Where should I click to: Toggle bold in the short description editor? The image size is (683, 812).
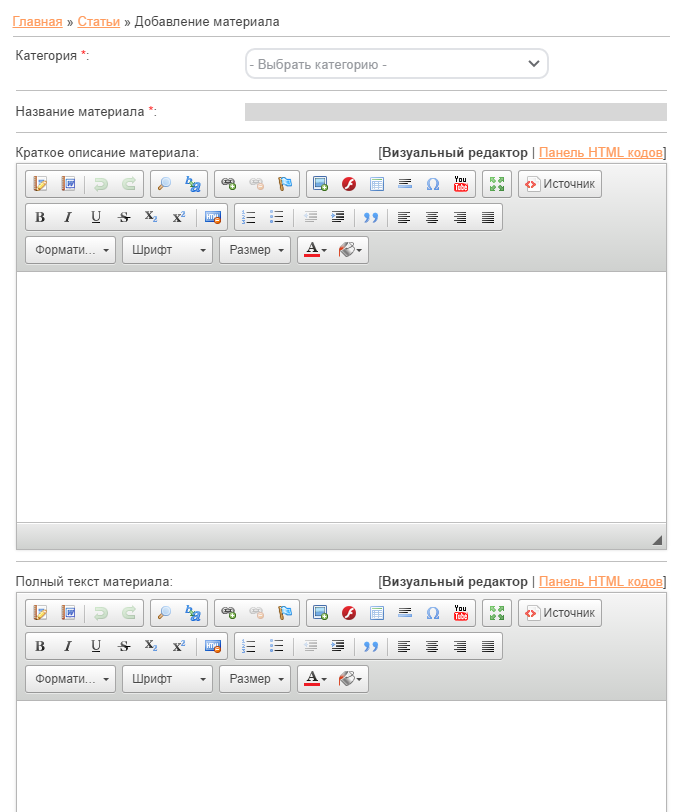tap(40, 217)
